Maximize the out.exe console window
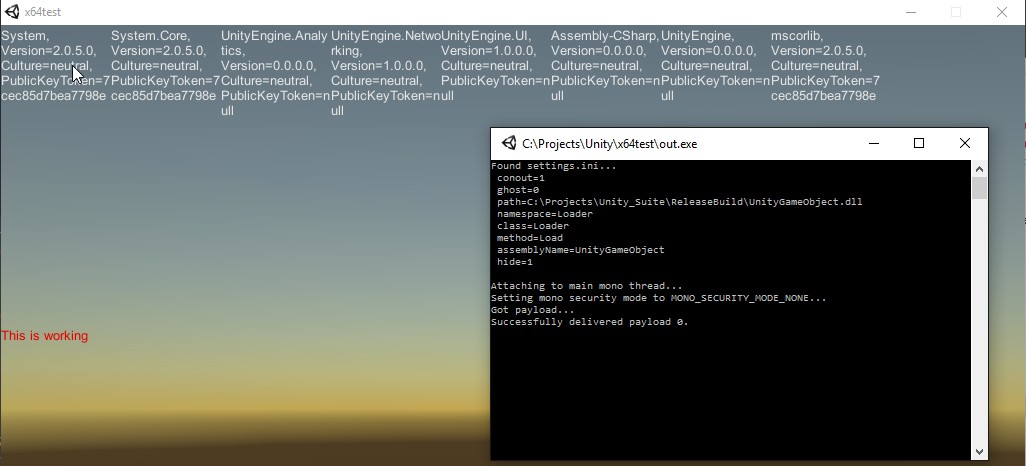This screenshot has height=466, width=1026. point(919,143)
